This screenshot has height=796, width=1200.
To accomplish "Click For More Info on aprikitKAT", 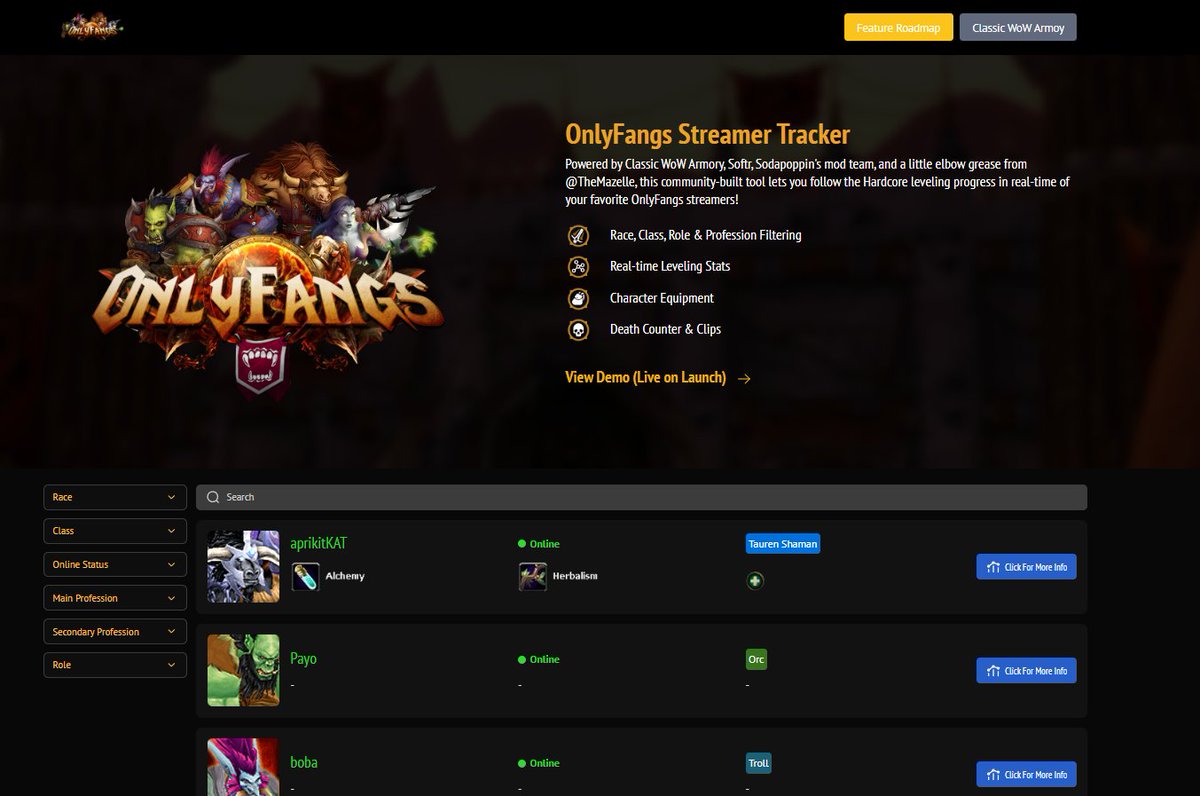I will pyautogui.click(x=1026, y=567).
